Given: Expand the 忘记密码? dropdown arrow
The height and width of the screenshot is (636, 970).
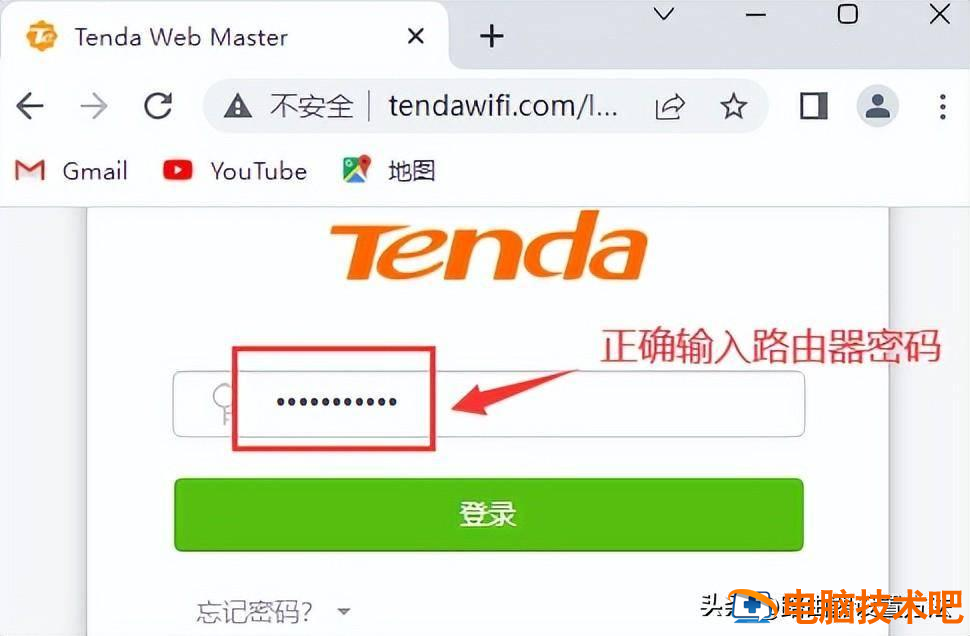Looking at the screenshot, I should (344, 612).
